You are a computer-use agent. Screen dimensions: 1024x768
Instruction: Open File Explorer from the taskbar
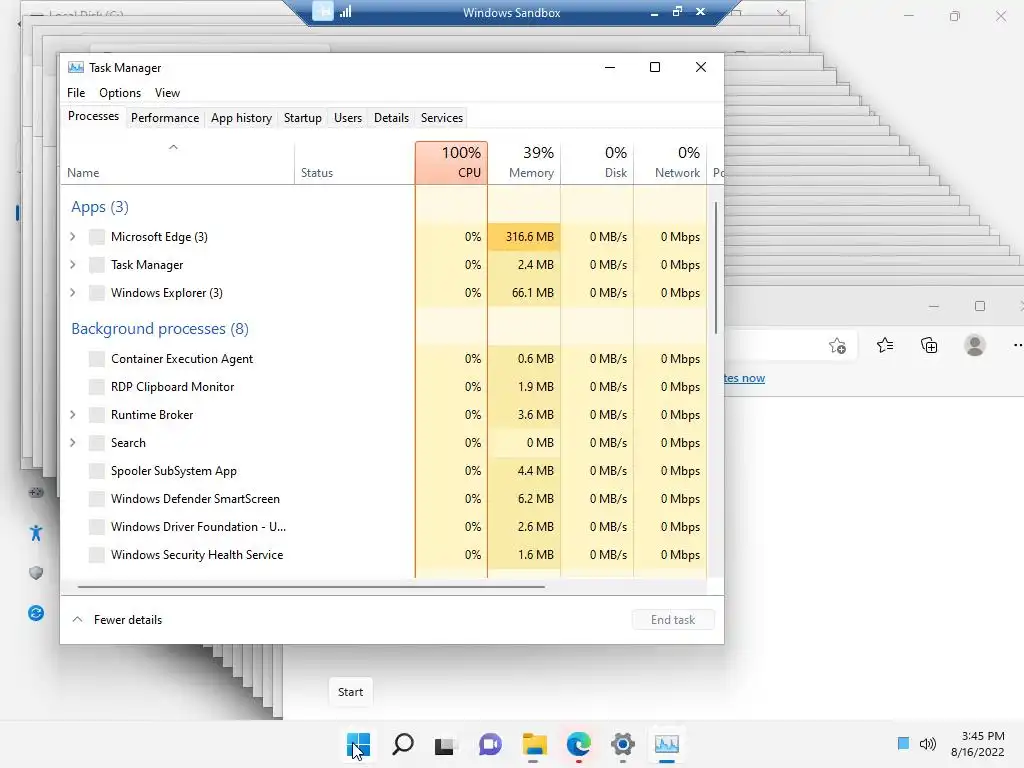click(x=534, y=744)
